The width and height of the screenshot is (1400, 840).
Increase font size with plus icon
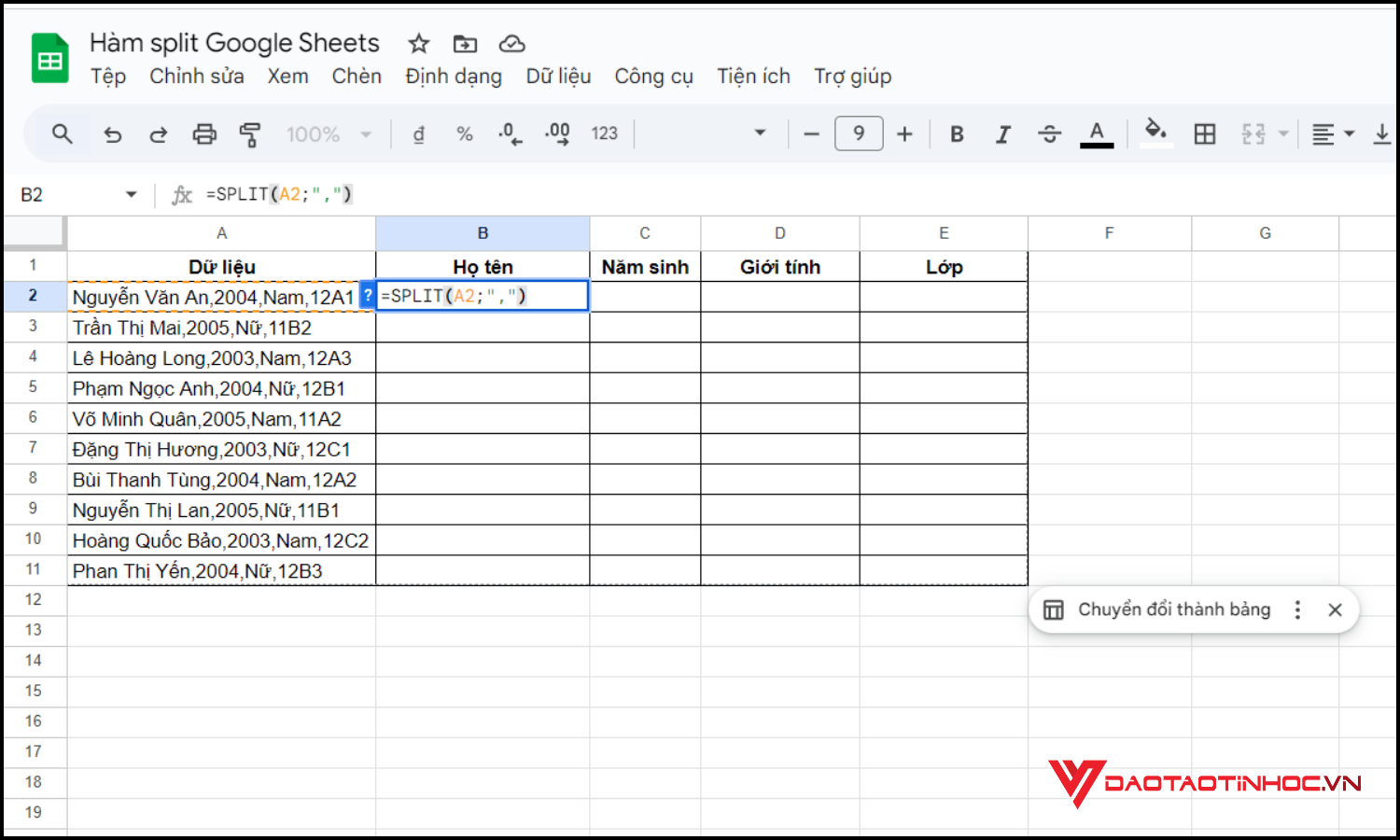coord(904,134)
